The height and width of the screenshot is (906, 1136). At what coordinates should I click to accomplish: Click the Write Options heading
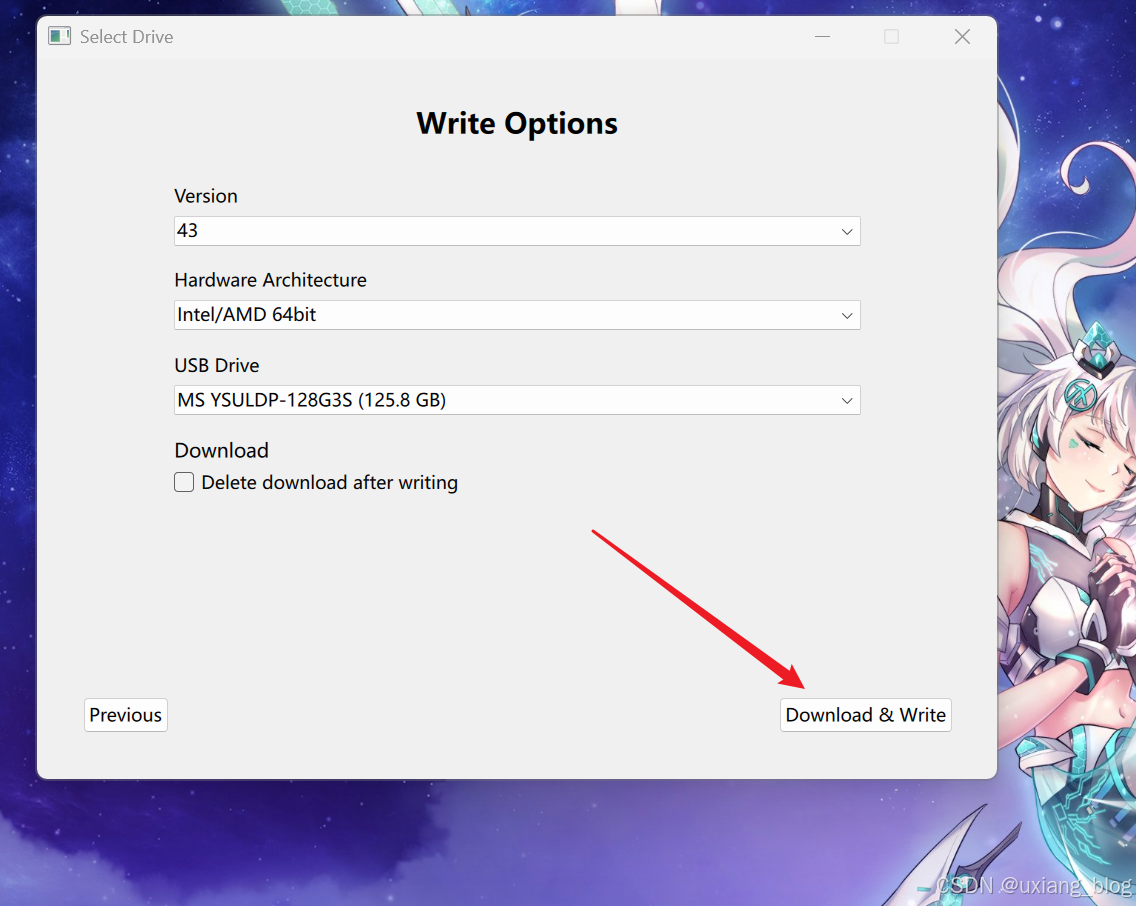[x=517, y=124]
